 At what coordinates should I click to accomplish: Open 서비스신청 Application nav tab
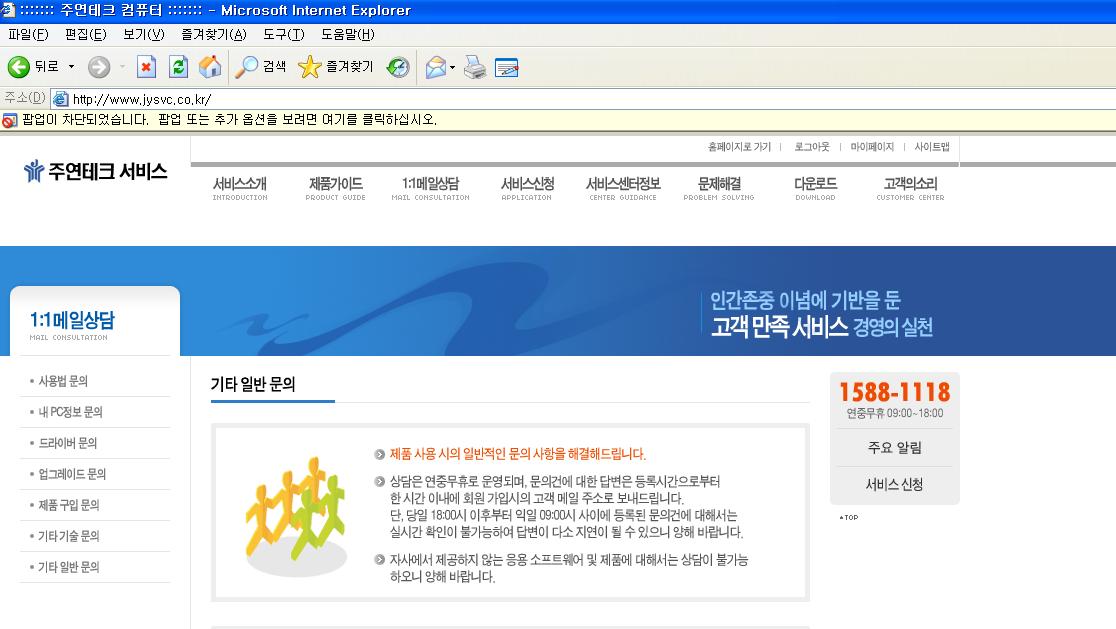coord(527,188)
